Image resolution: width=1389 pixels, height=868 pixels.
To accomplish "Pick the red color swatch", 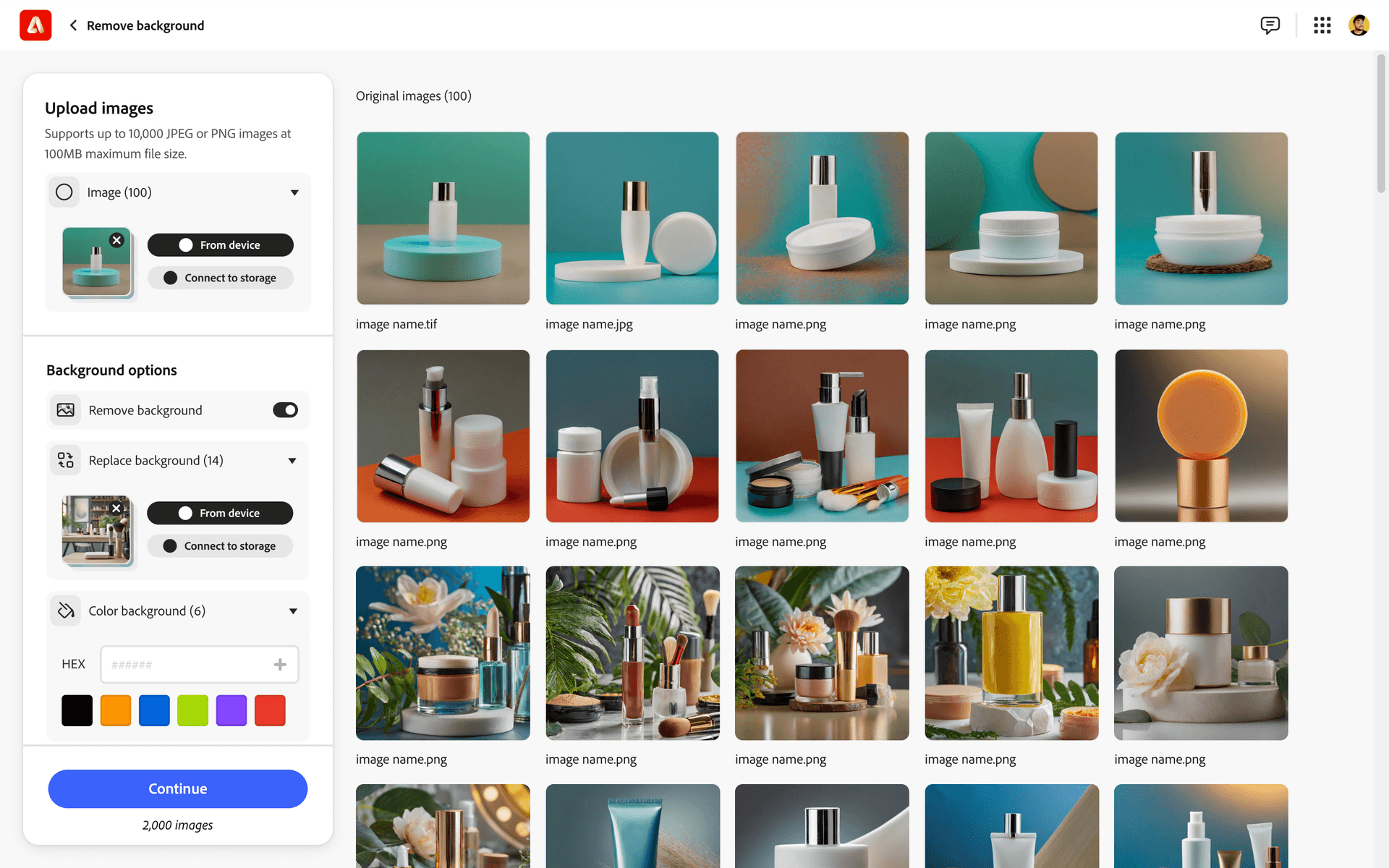I will coord(270,710).
